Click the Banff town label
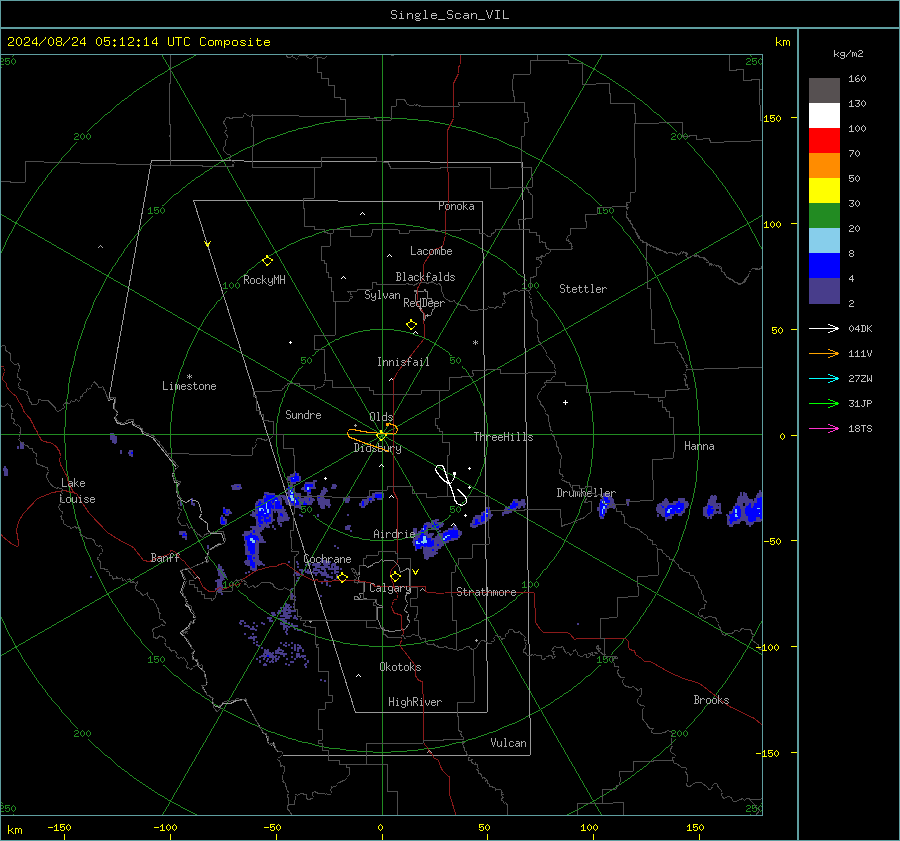900x841 pixels. 165,558
